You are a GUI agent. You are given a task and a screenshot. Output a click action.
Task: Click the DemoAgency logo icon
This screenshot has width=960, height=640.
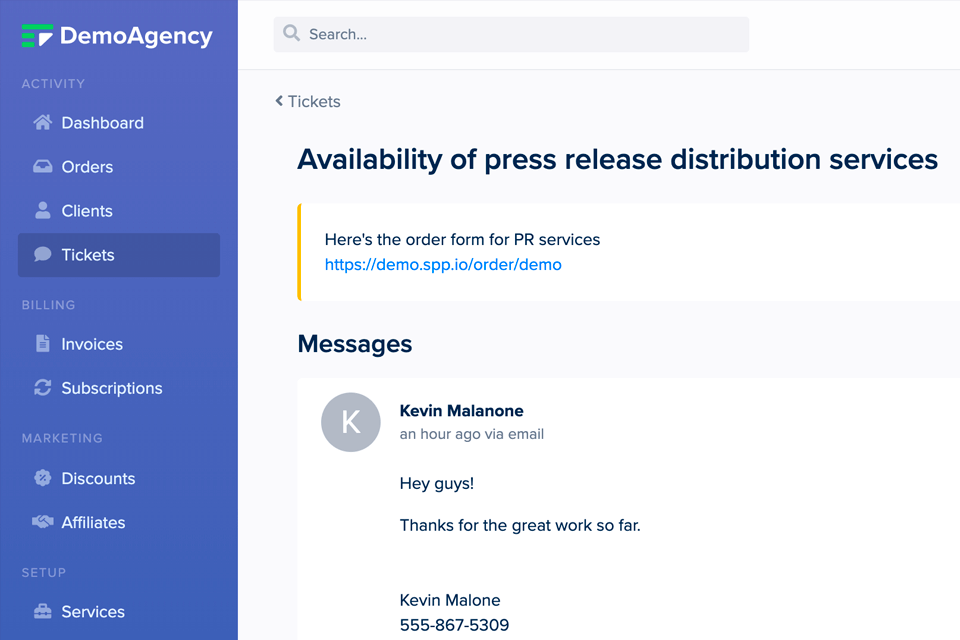click(x=37, y=36)
